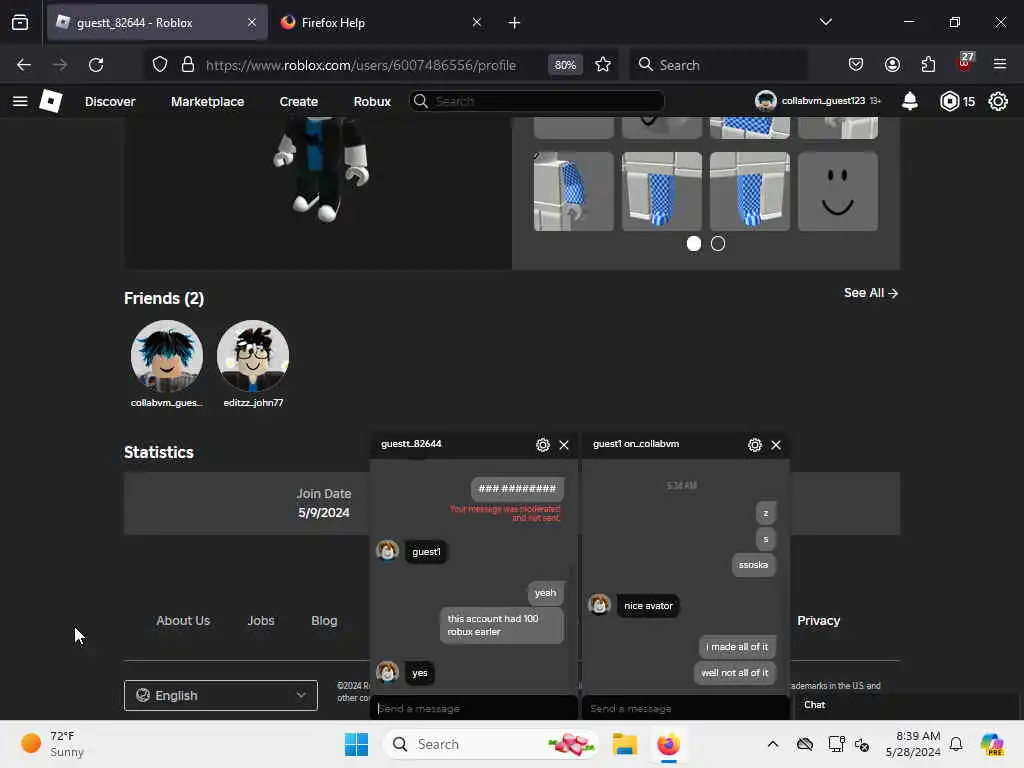This screenshot has height=768, width=1024.
Task: Open the Privacy footer link
Action: point(818,620)
